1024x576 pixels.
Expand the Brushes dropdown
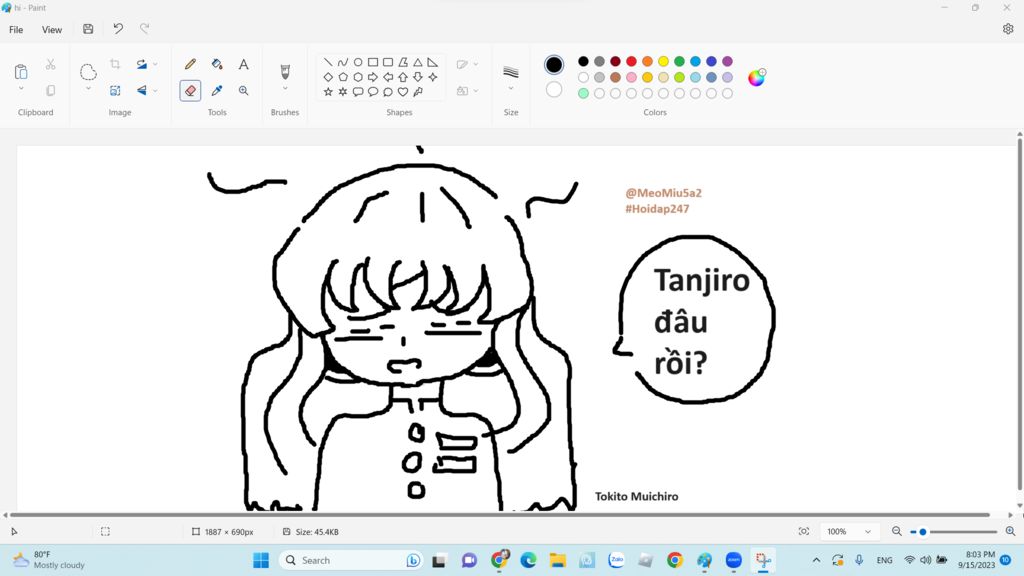tap(285, 88)
